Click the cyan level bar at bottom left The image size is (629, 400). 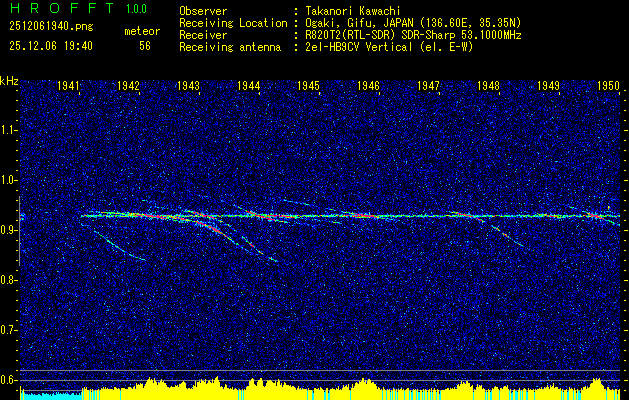click(50, 395)
